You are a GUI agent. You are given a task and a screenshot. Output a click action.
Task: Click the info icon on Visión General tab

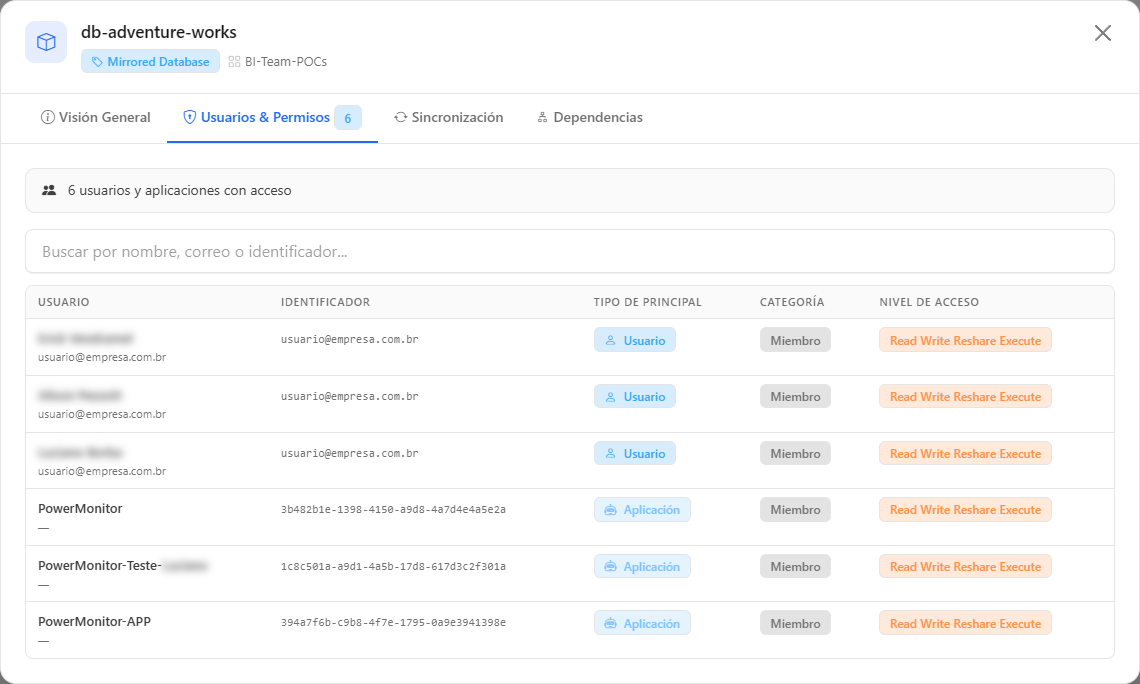48,117
